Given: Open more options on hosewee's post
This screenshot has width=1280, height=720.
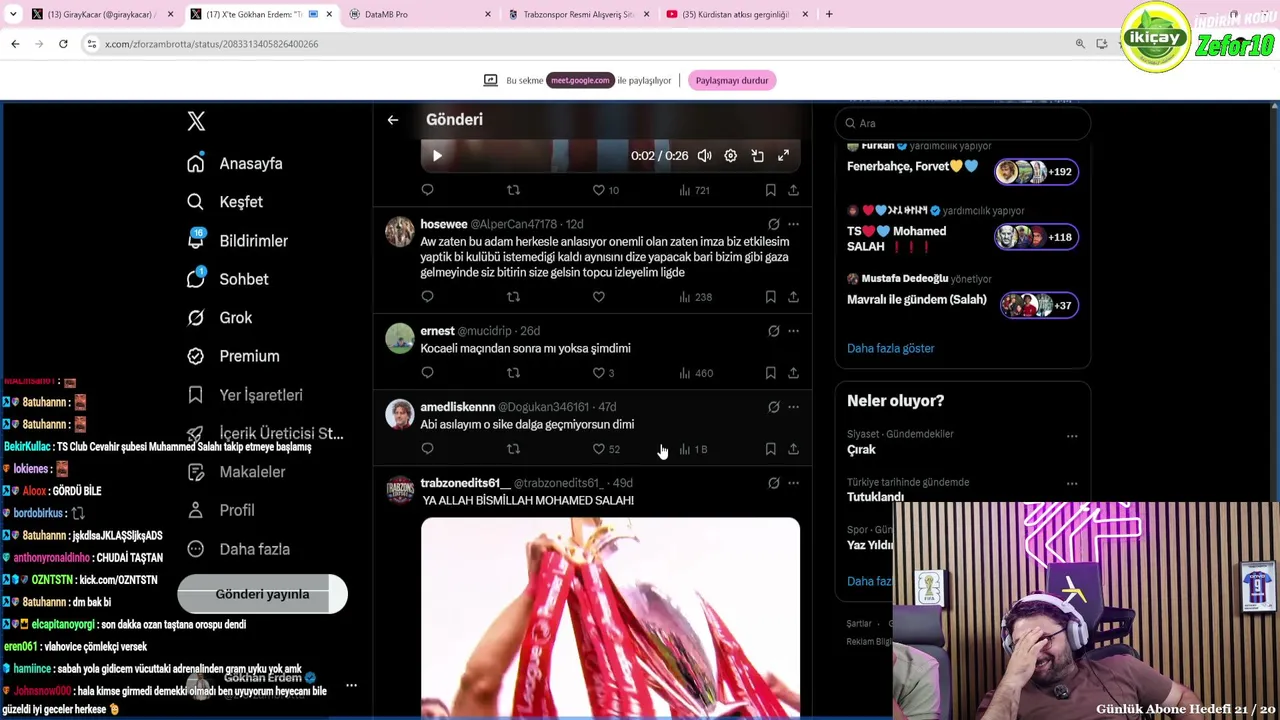Looking at the screenshot, I should click(x=793, y=224).
